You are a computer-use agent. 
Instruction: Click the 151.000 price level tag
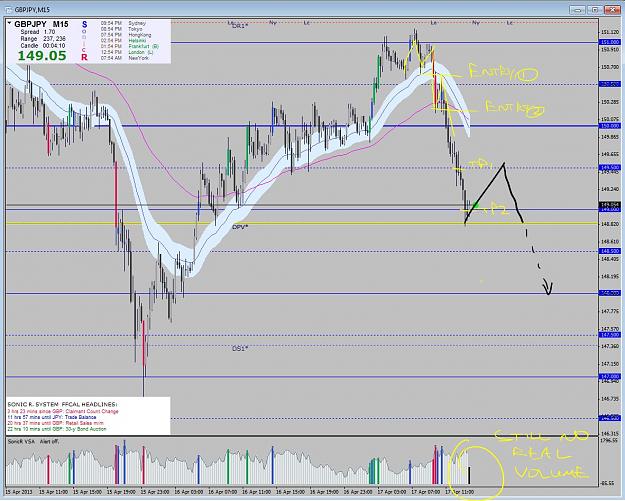[609, 42]
